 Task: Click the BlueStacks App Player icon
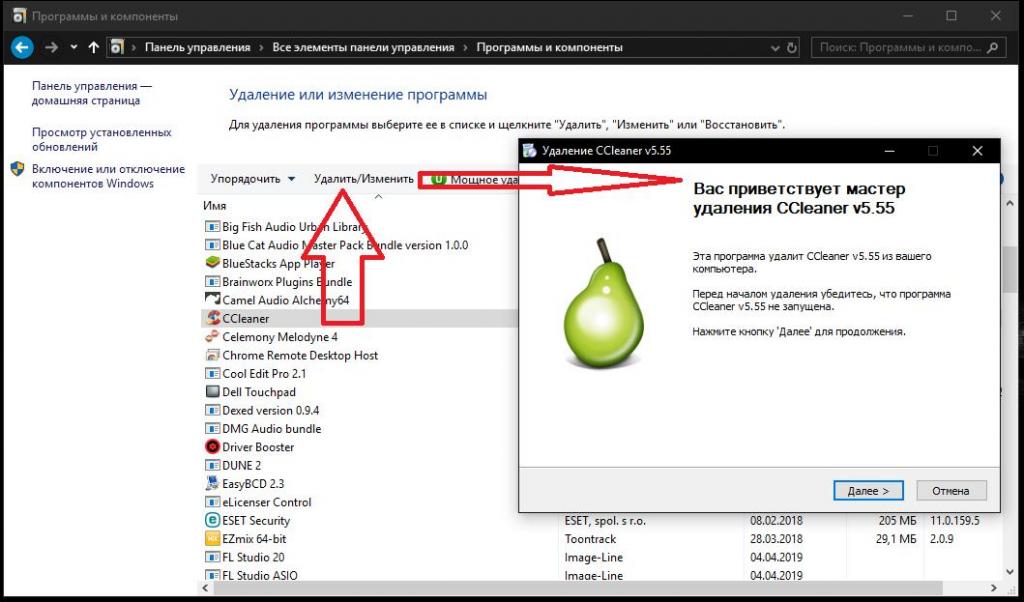pyautogui.click(x=212, y=263)
